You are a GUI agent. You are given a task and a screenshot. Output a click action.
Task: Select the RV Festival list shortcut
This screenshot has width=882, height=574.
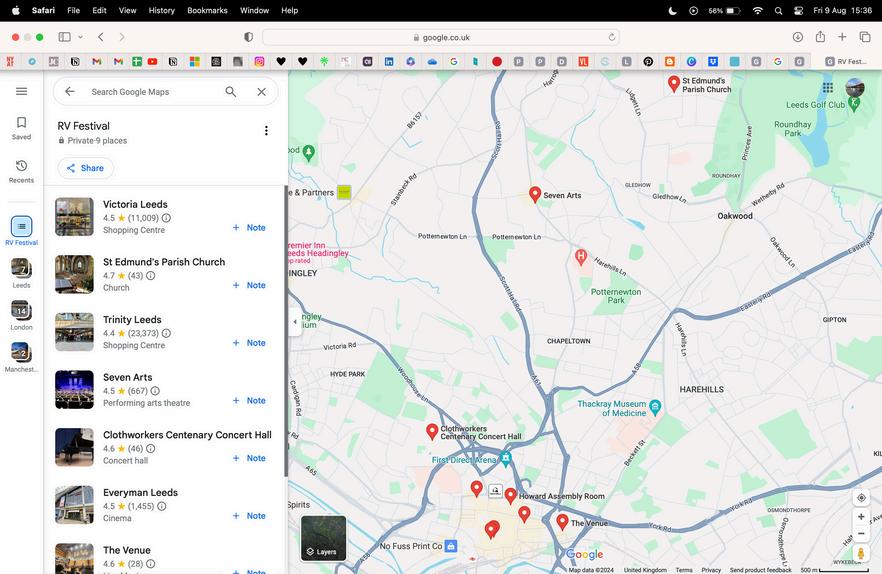point(21,231)
